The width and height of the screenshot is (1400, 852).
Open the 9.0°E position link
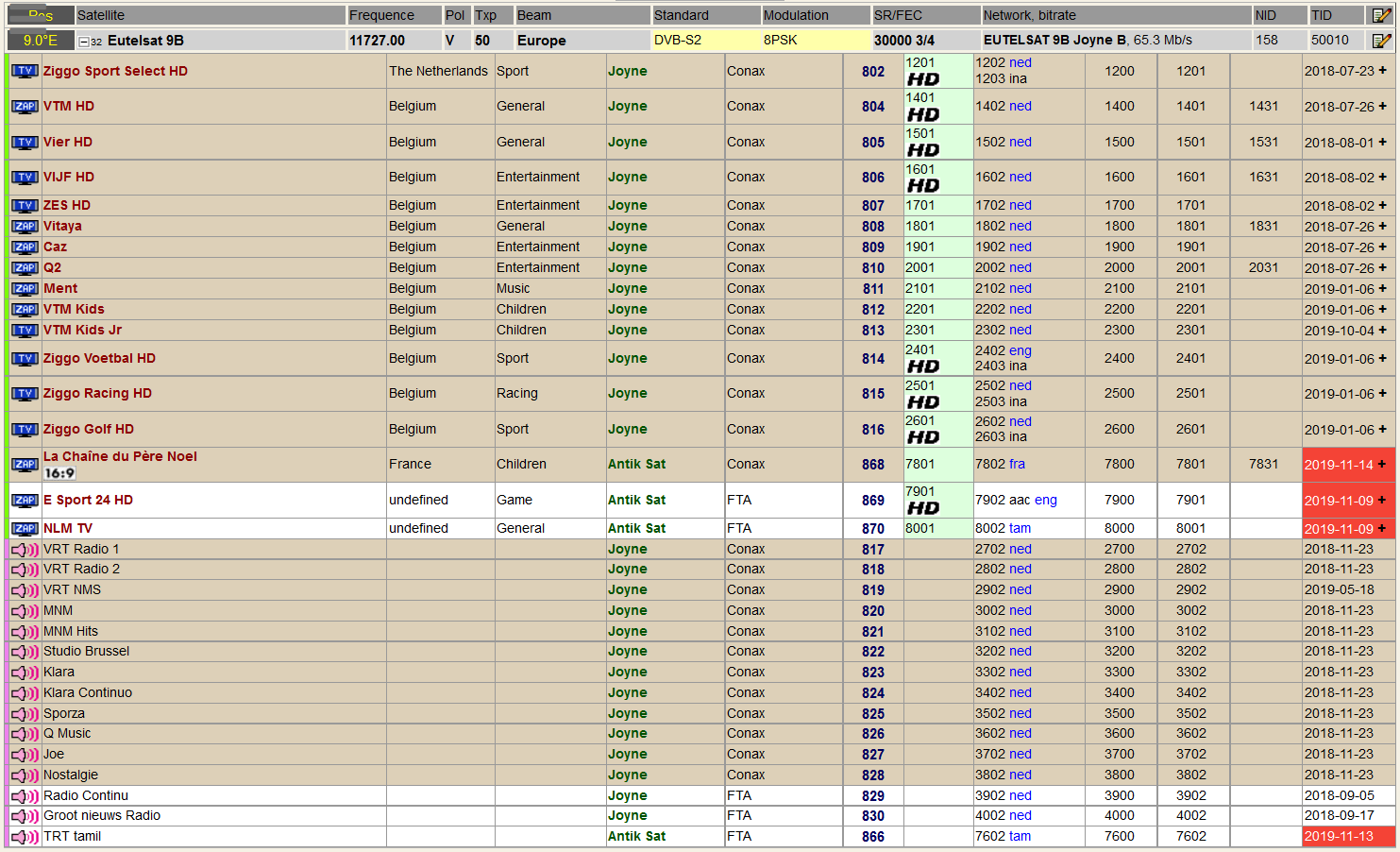click(41, 41)
